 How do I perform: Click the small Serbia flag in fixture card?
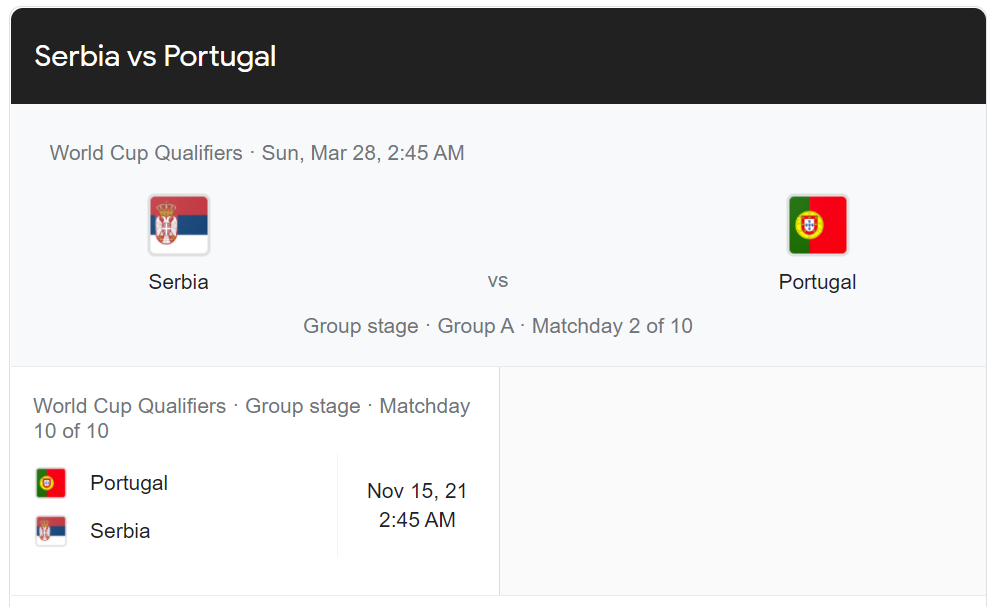coord(51,531)
